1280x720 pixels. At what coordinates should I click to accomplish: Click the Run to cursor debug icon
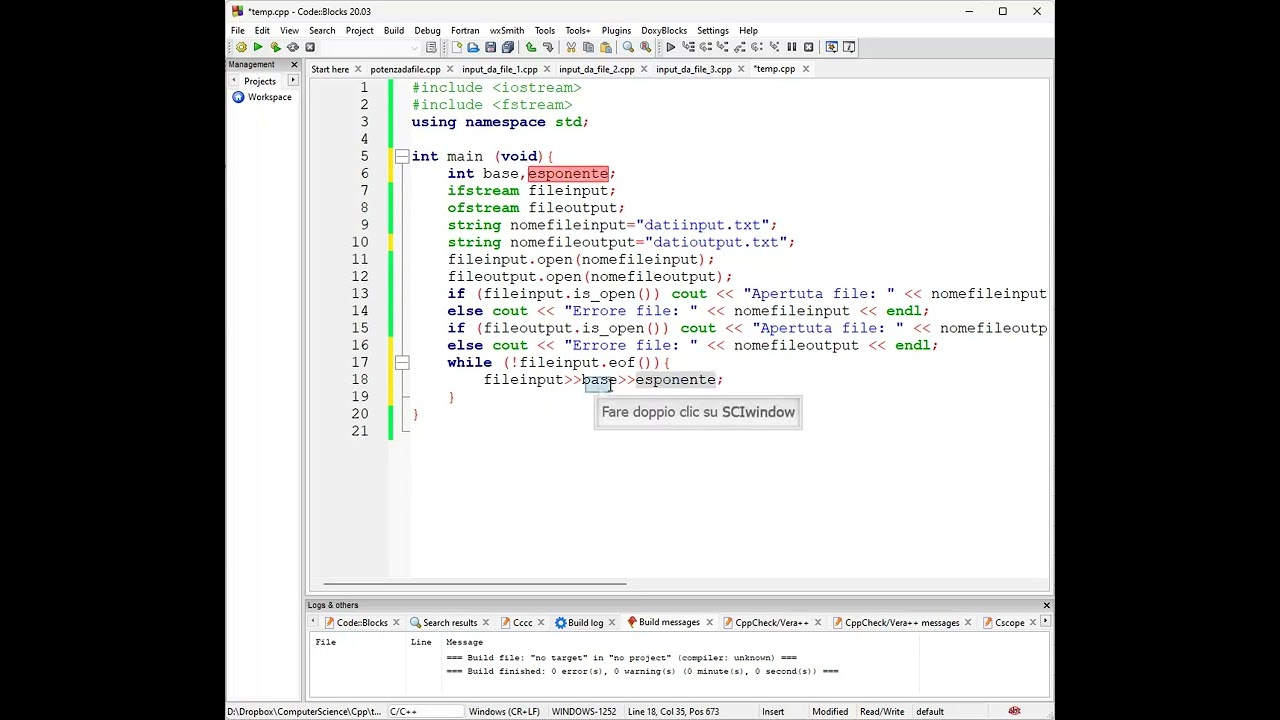(x=688, y=47)
